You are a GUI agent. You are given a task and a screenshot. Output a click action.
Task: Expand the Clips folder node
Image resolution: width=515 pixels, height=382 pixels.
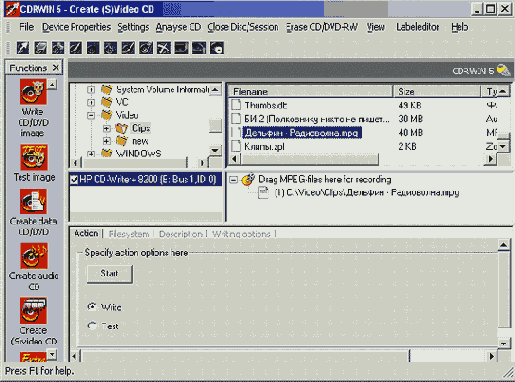[x=107, y=128]
